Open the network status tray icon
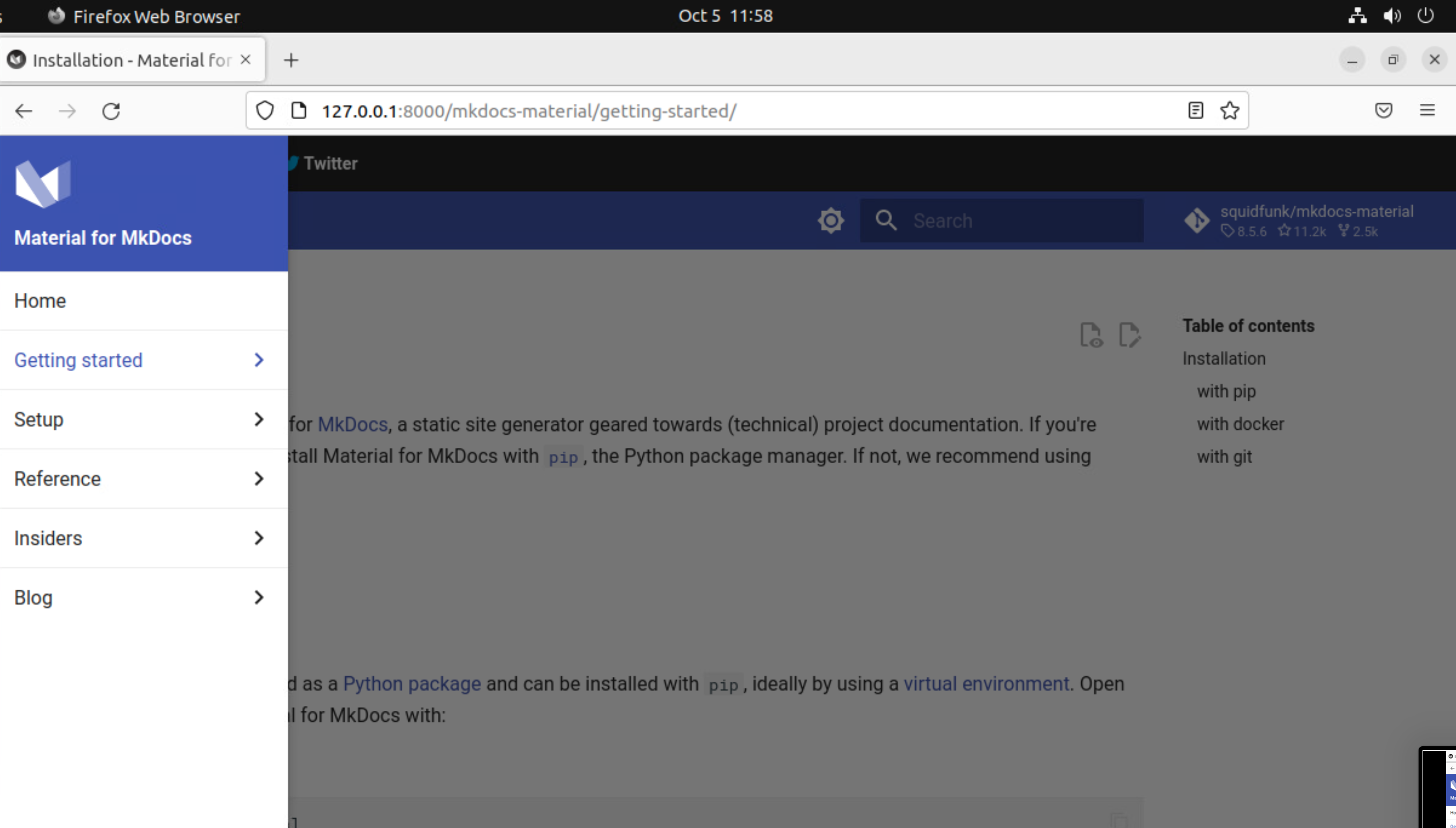Viewport: 1456px width, 828px height. [x=1357, y=15]
